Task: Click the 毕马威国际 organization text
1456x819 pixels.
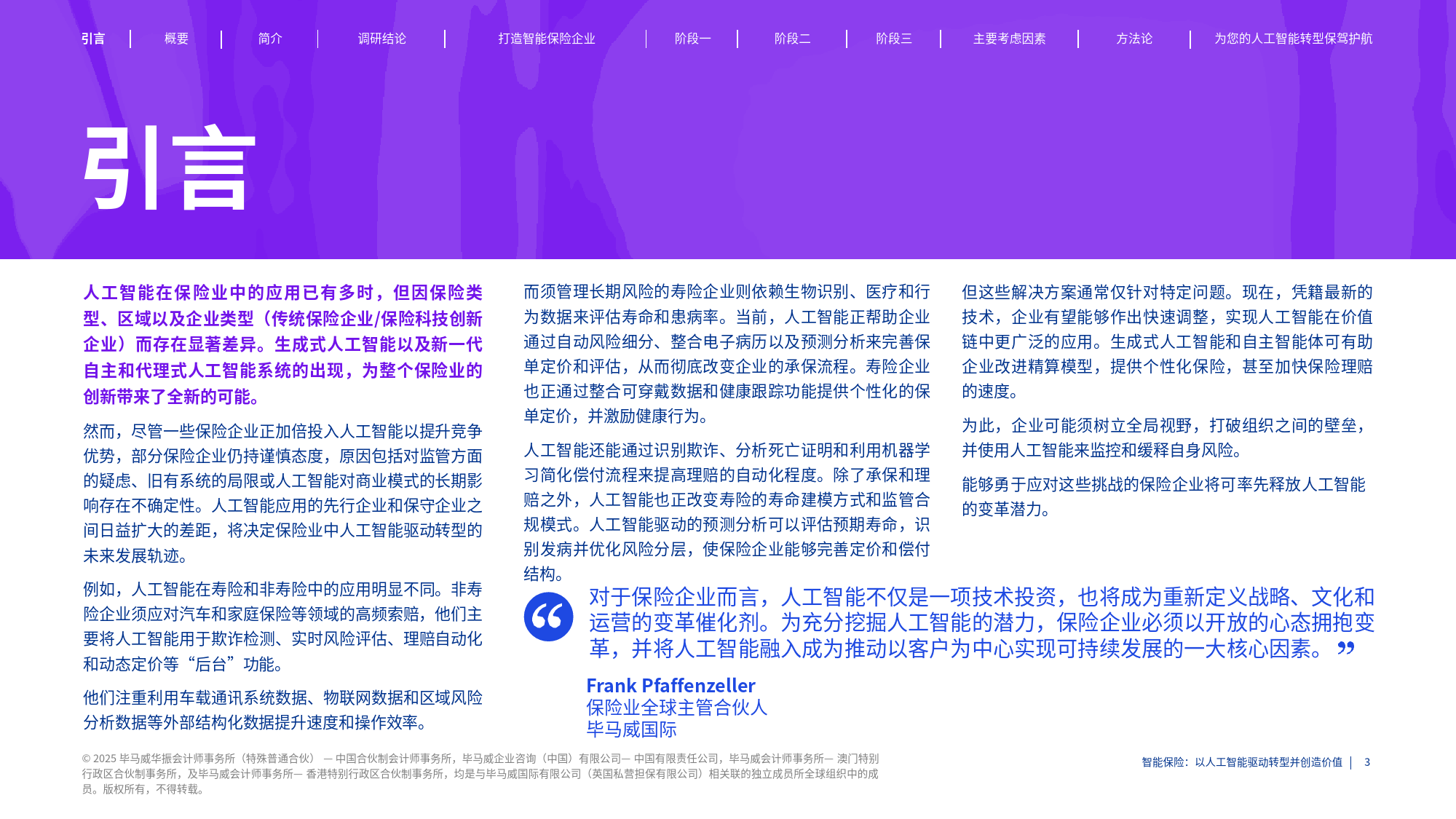Action: pyautogui.click(x=631, y=729)
